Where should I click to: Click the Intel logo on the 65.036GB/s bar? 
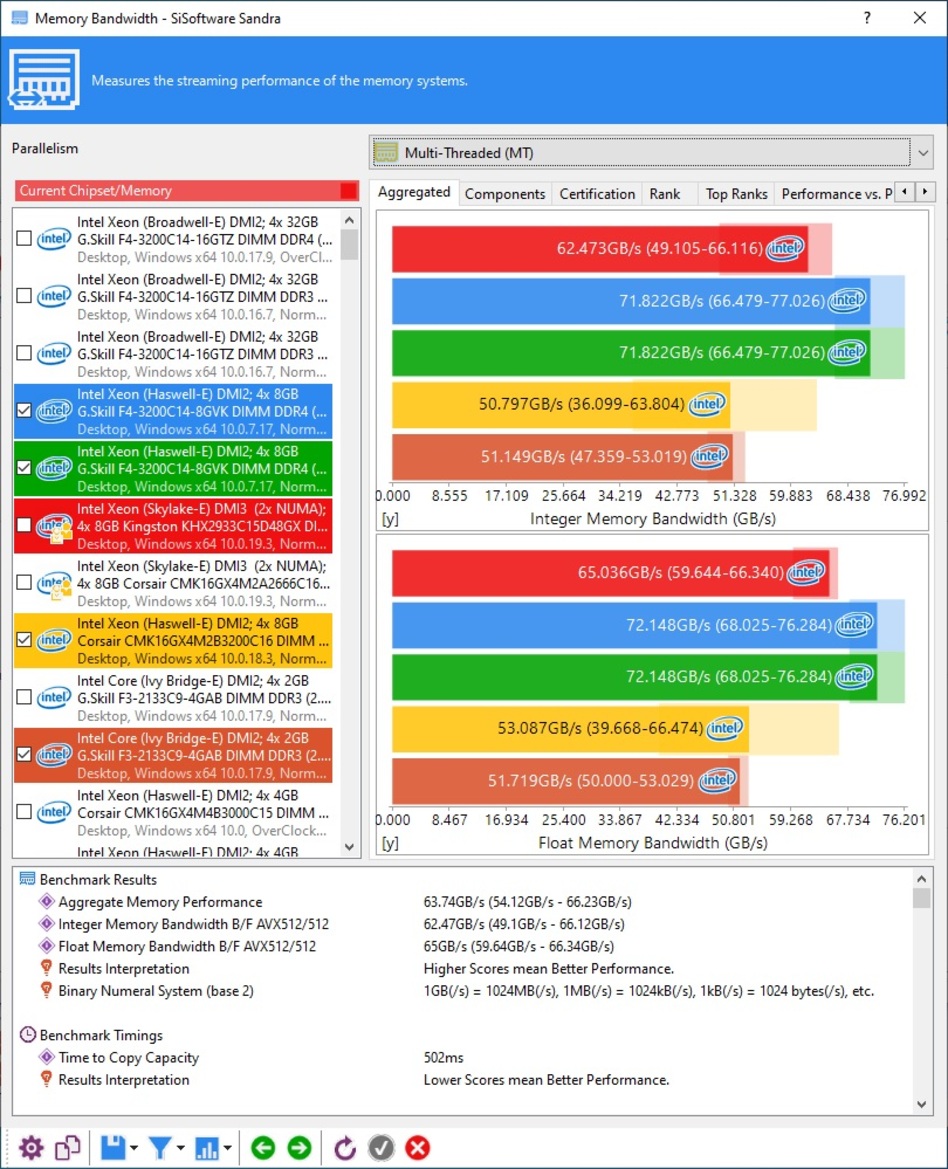pyautogui.click(x=806, y=573)
